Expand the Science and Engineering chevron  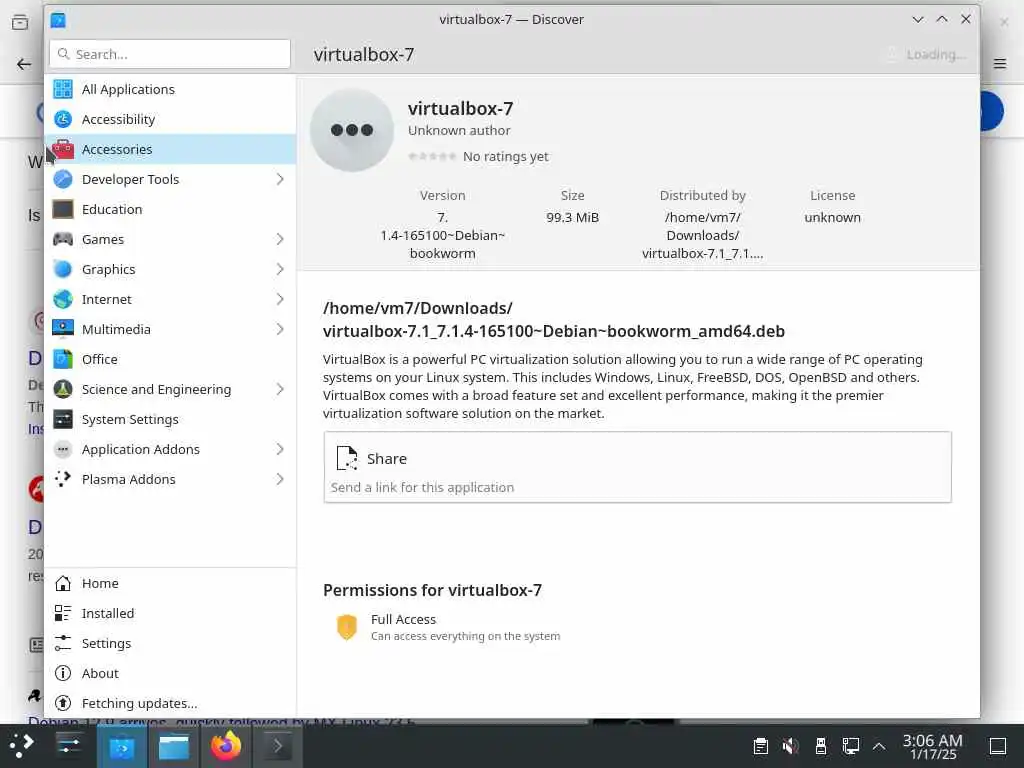click(x=280, y=389)
